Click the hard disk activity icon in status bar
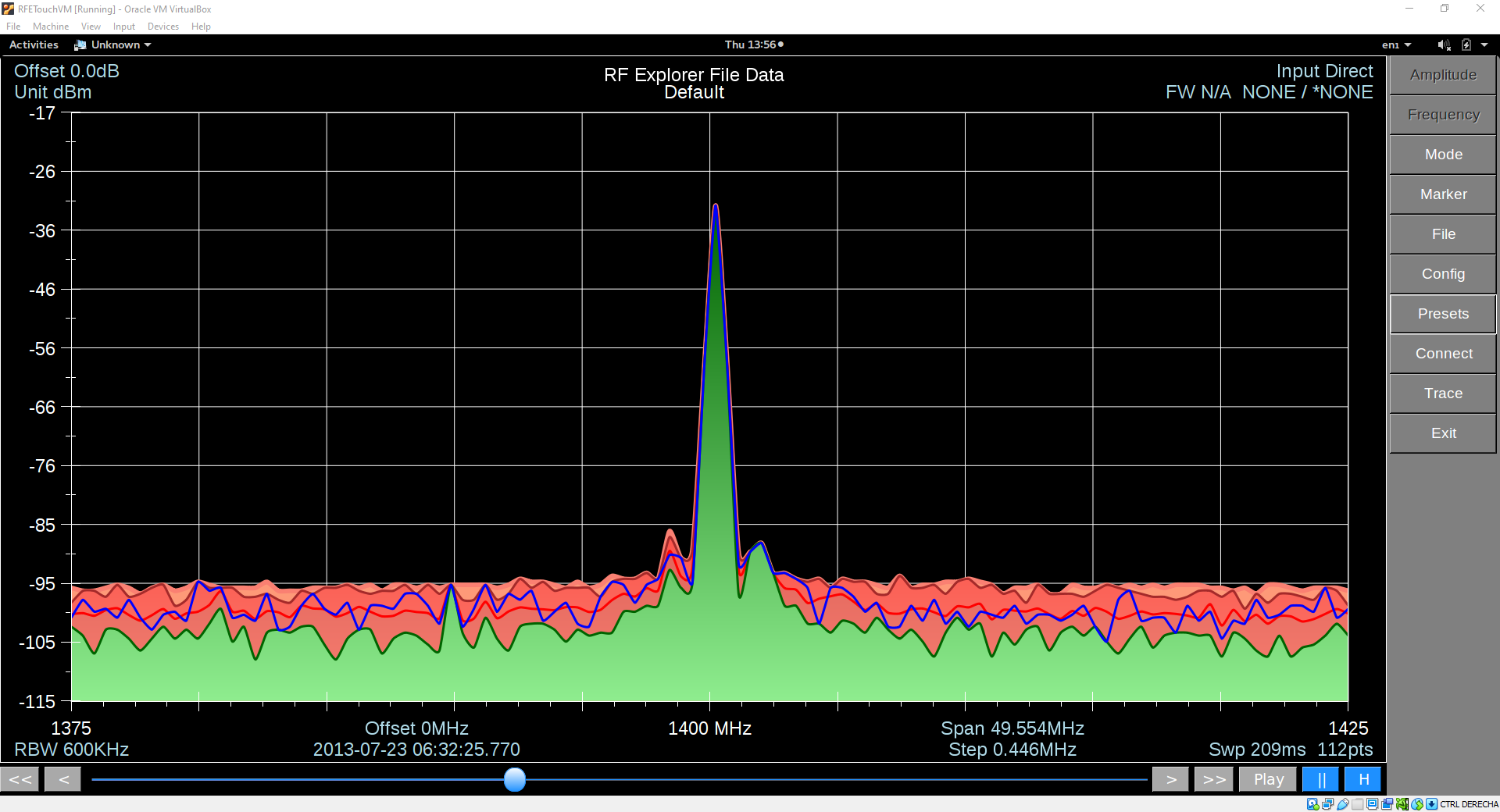 pos(1312,804)
